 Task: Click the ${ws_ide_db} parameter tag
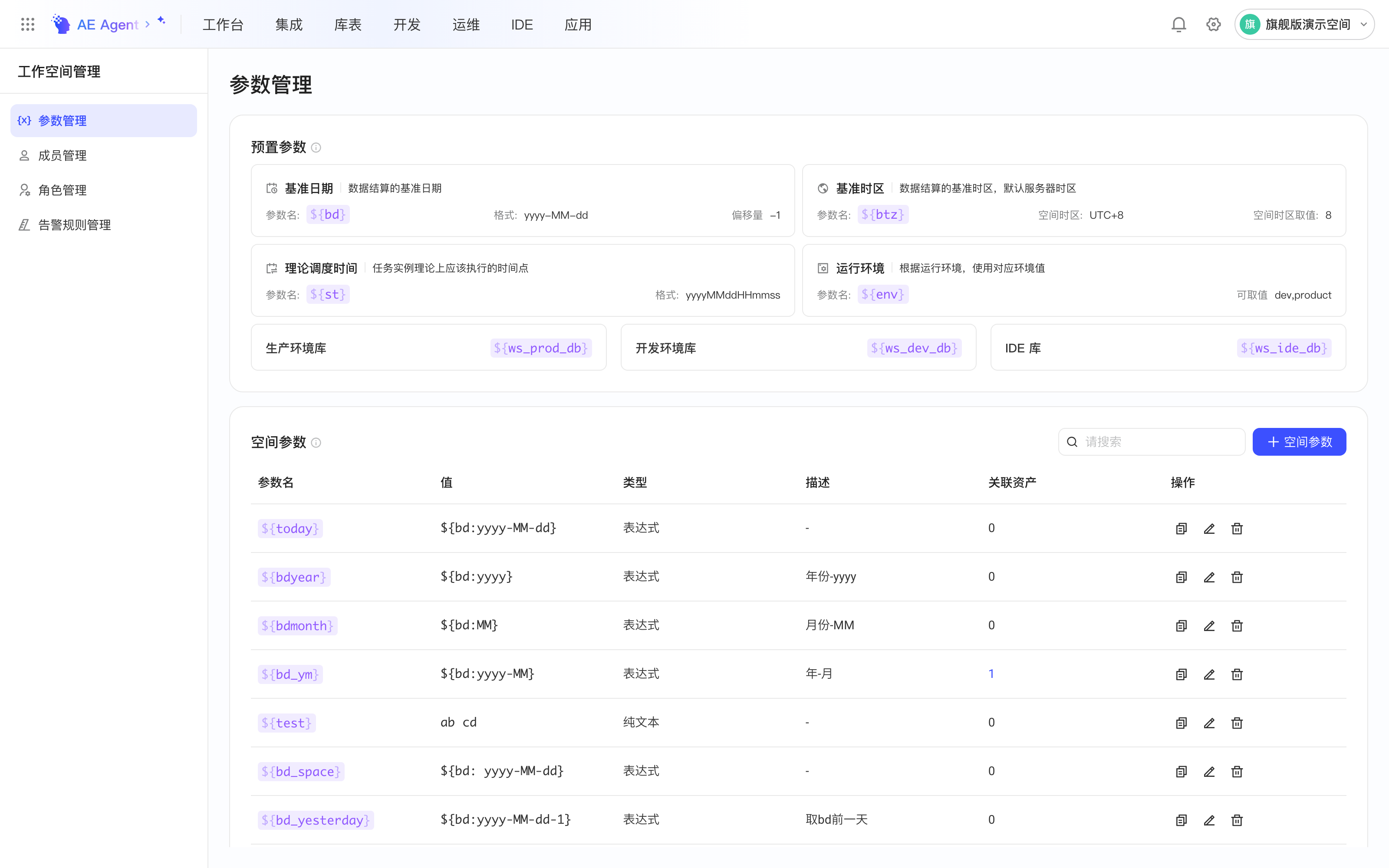[x=1284, y=348]
